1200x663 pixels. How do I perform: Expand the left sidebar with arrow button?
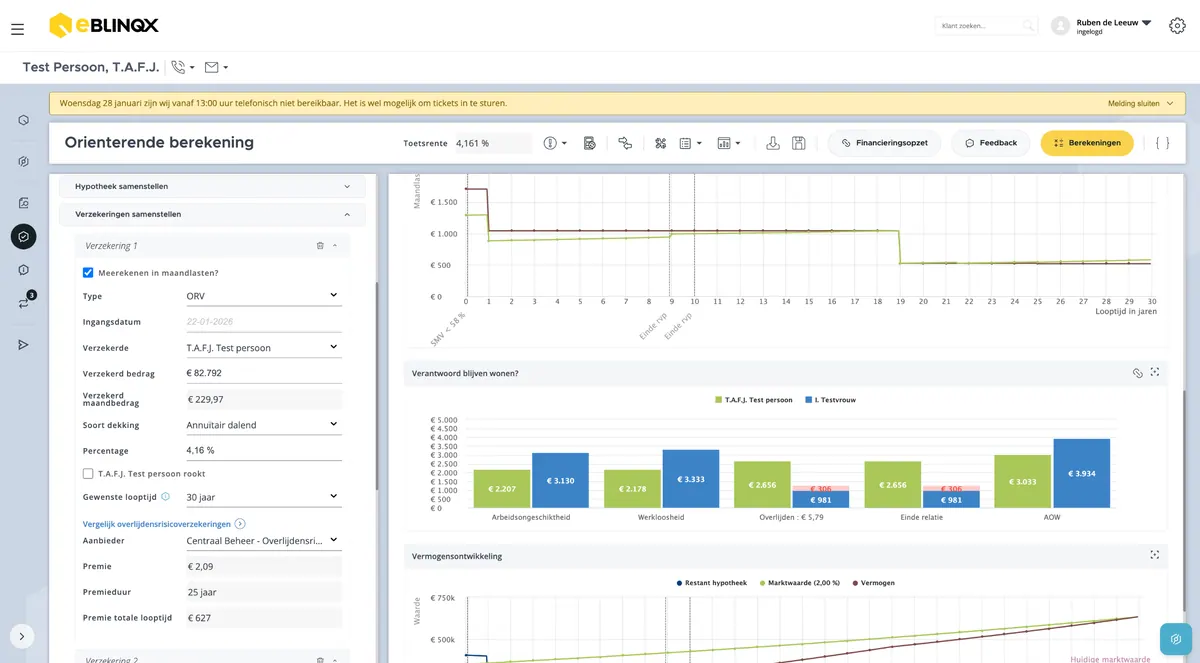tap(22, 635)
